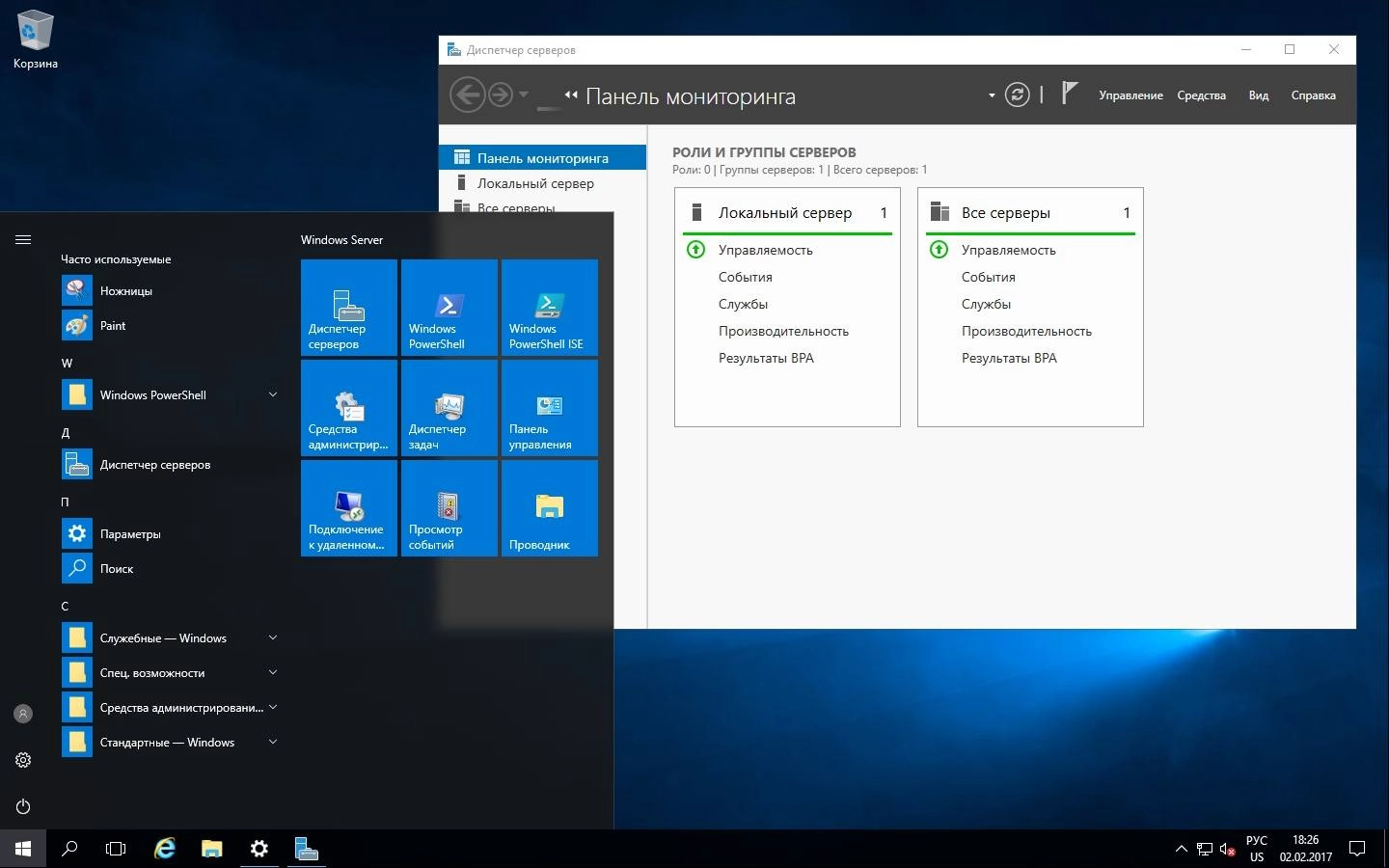This screenshot has width=1389, height=868.
Task: Launch Ножницы from frequently used list
Action: click(172, 291)
